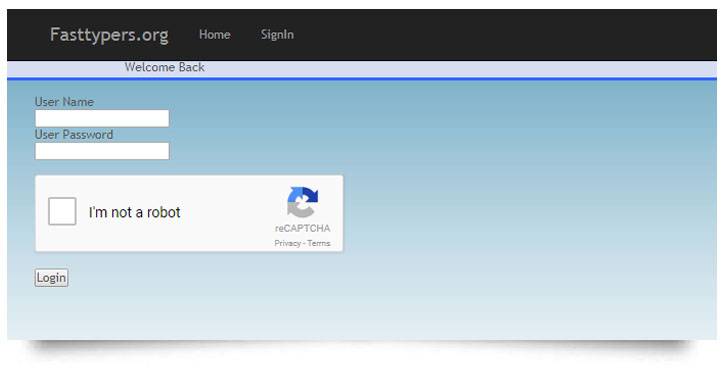Open the reCAPTCHA Privacy link
Image resolution: width=725 pixels, height=376 pixels.
click(x=288, y=243)
